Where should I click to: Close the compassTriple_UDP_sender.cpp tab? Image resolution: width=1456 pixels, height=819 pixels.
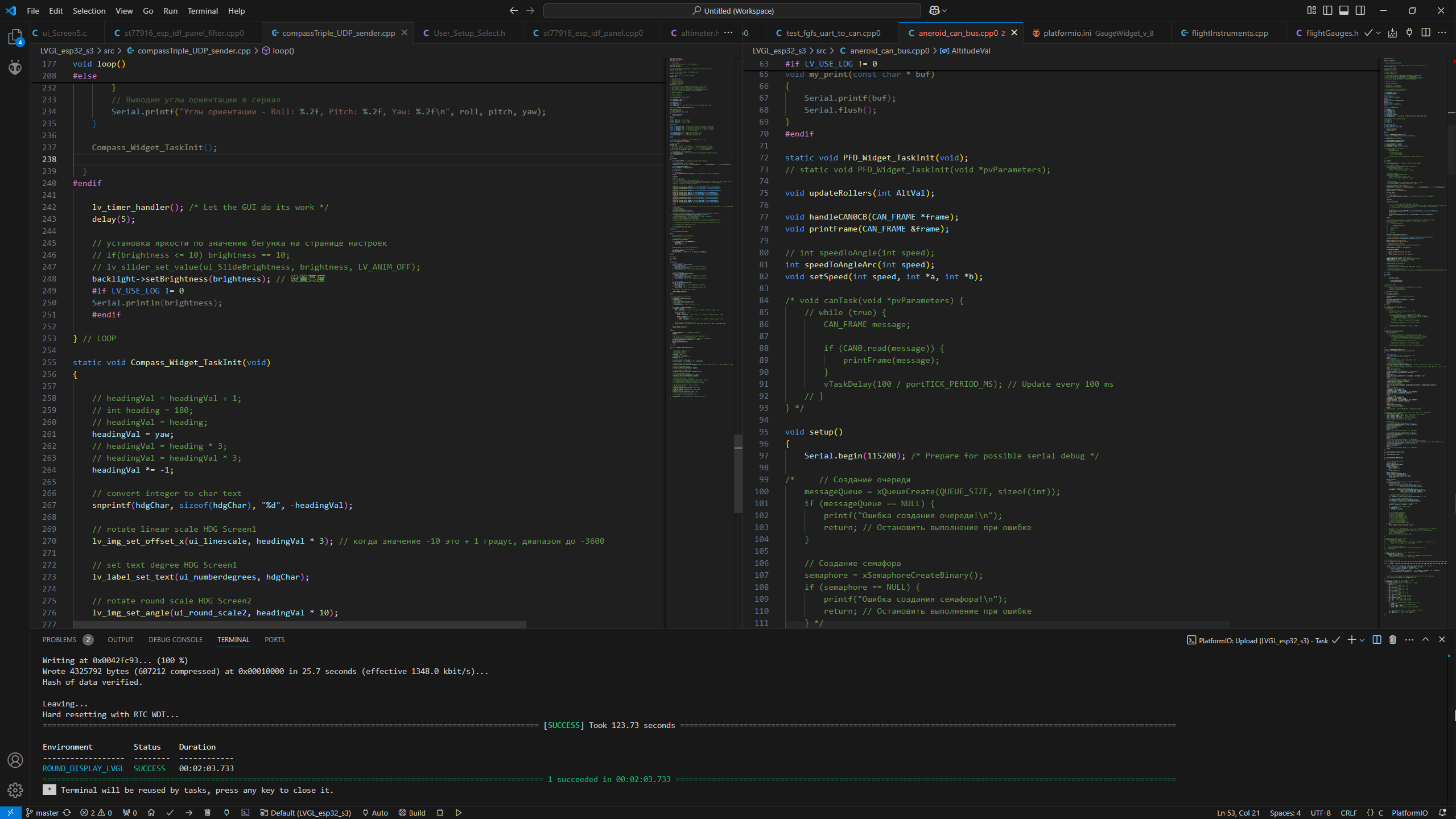[x=405, y=33]
